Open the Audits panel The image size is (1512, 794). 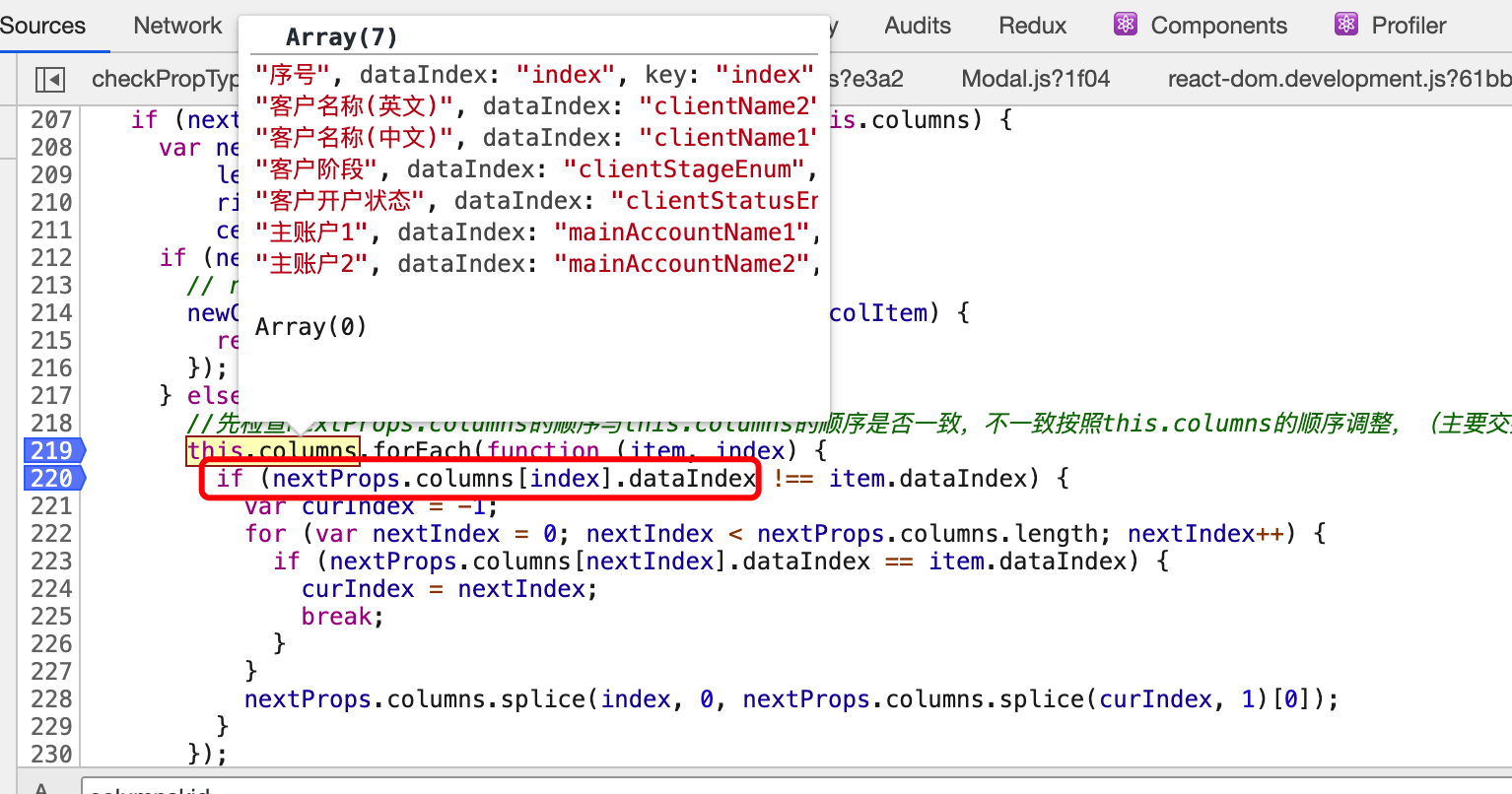pyautogui.click(x=917, y=25)
